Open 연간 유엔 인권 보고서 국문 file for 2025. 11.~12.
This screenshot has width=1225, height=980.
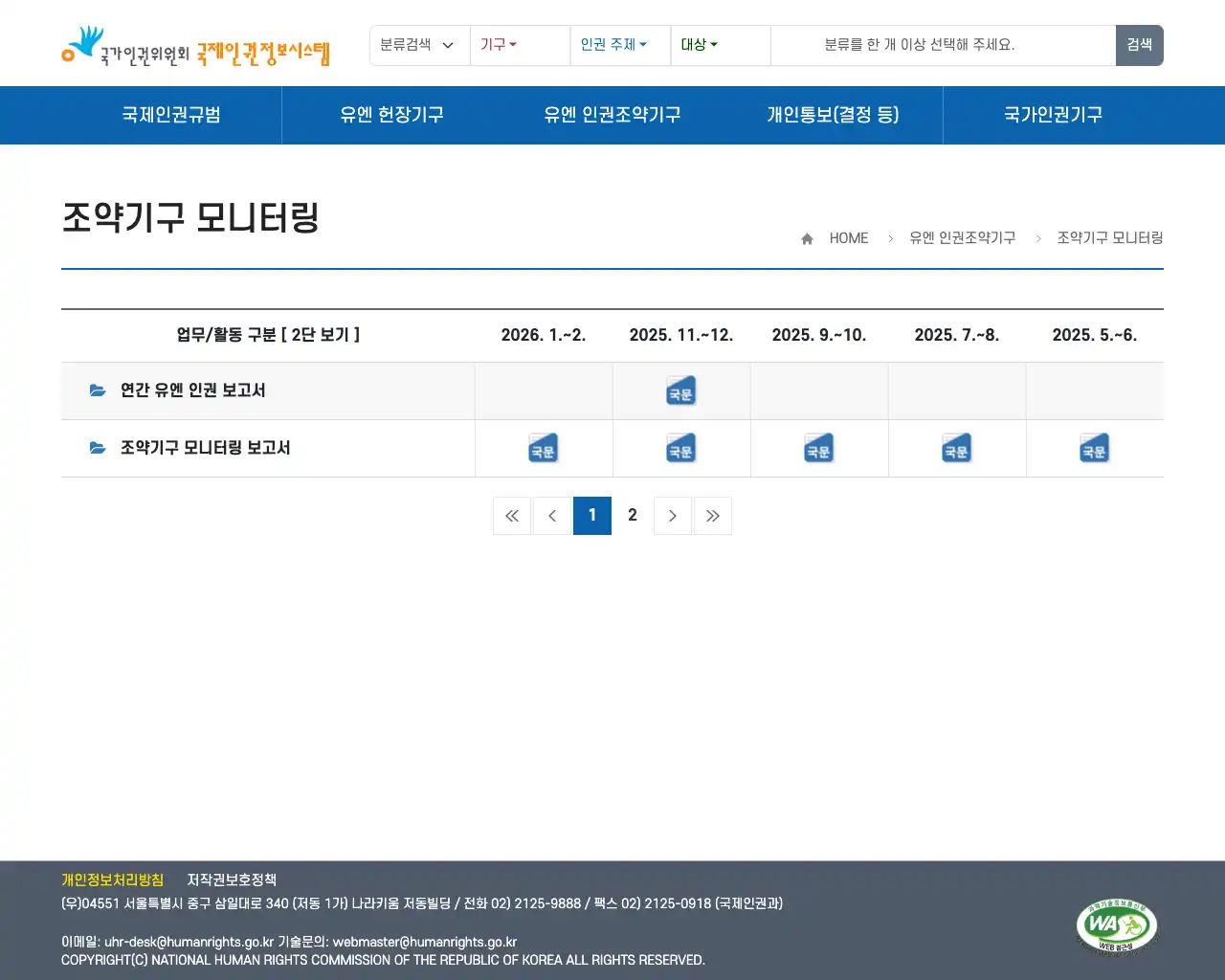680,390
